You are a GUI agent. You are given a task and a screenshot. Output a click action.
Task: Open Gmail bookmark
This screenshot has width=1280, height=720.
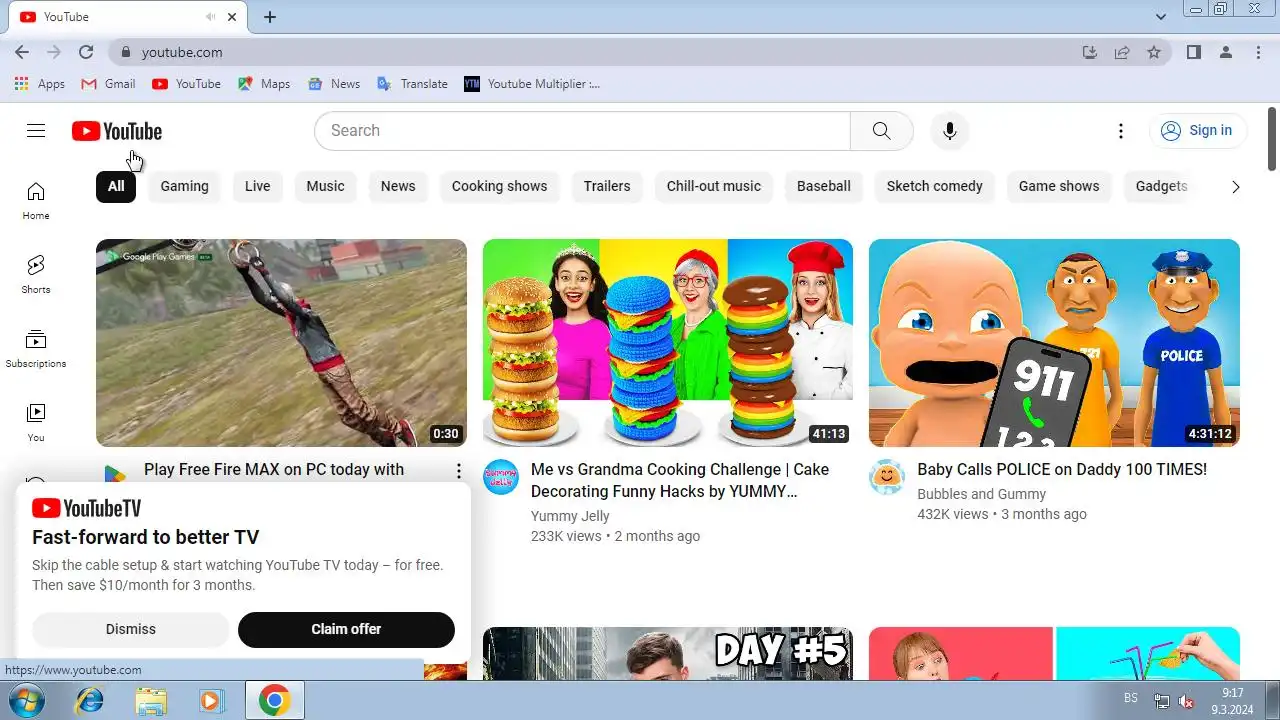coord(108,84)
